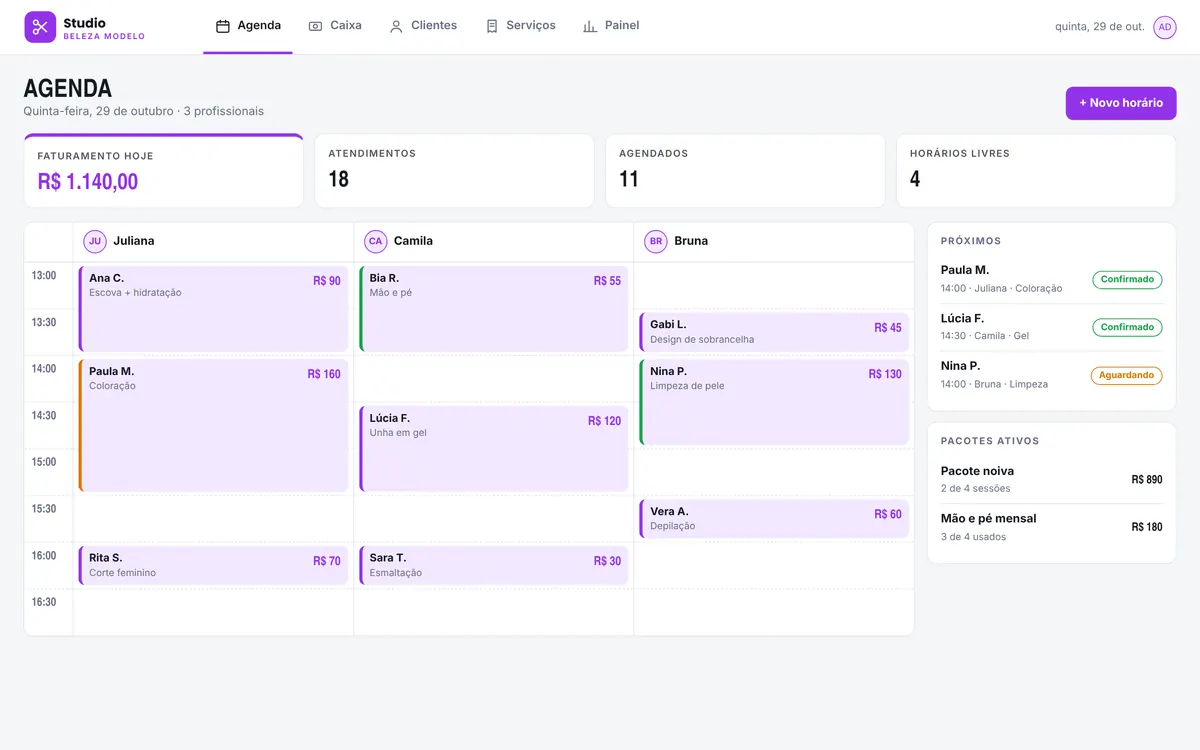Select Lúcia F. unha em gel appointment
Image resolution: width=1200 pixels, height=750 pixels.
(494, 449)
